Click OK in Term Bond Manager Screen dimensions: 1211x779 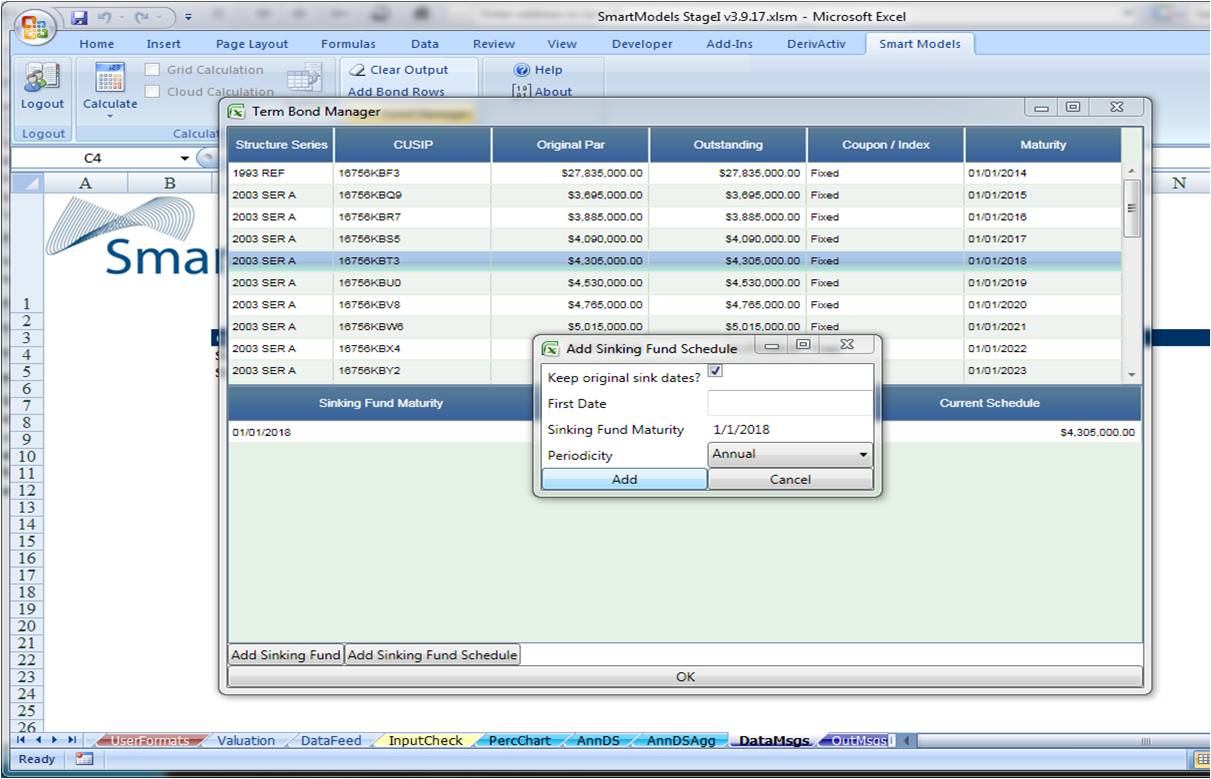pos(685,677)
